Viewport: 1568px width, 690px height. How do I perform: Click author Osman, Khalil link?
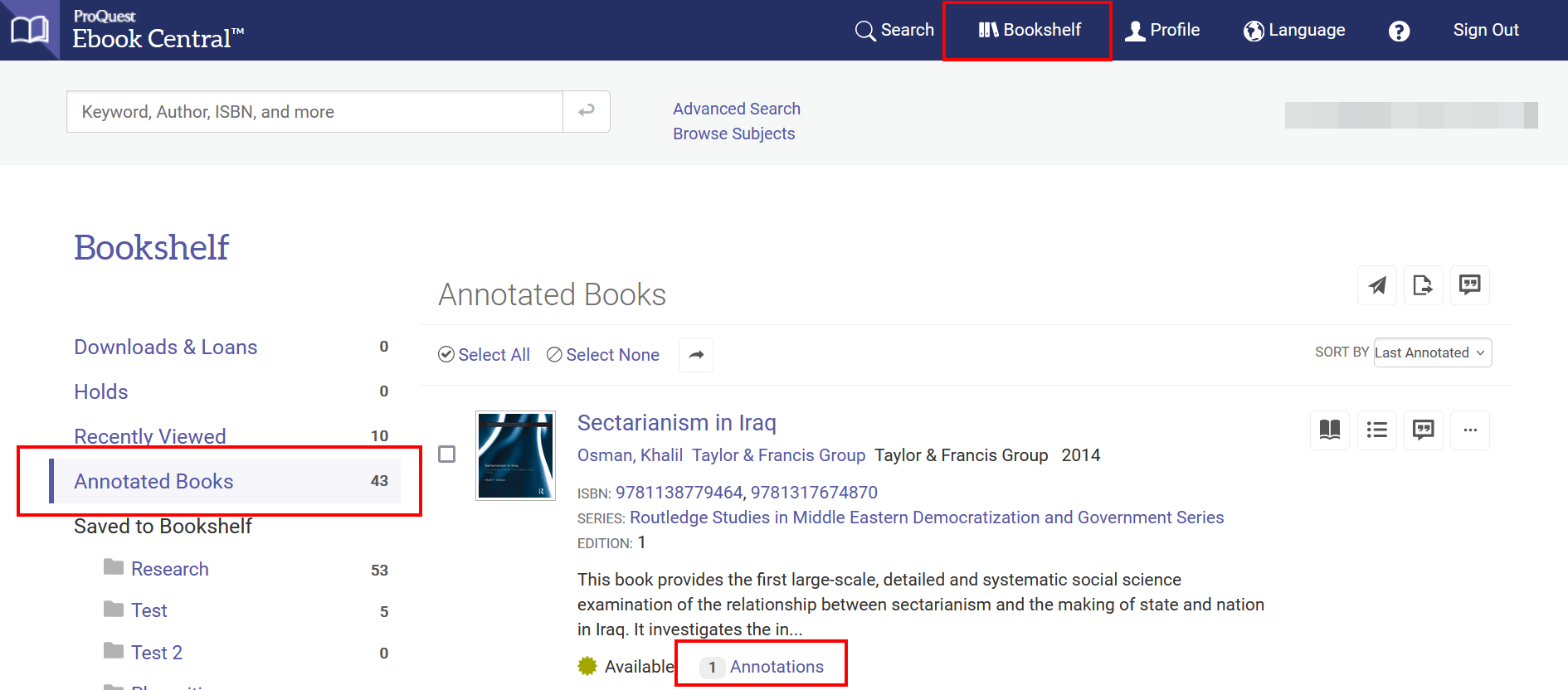(630, 455)
